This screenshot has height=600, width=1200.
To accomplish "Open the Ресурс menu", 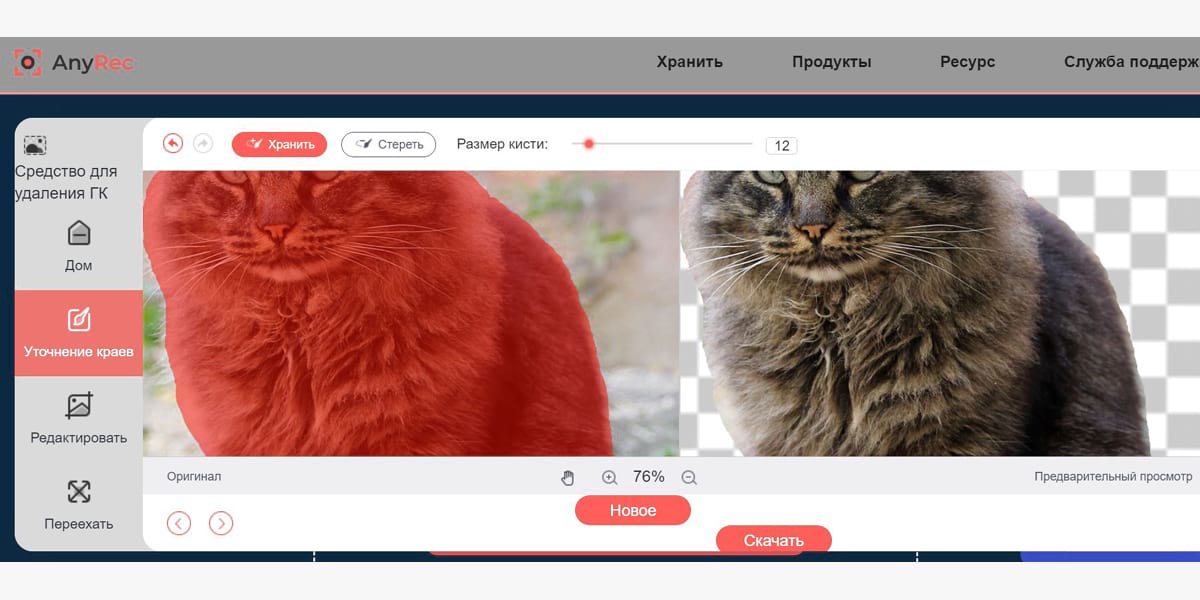I will pyautogui.click(x=967, y=62).
